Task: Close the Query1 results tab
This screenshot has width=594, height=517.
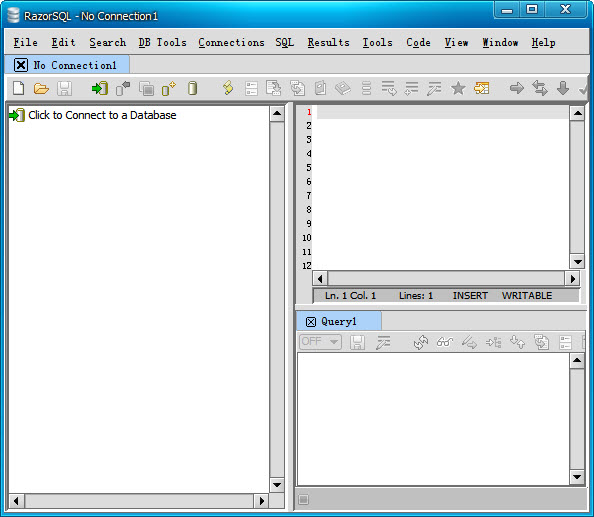Action: point(311,322)
